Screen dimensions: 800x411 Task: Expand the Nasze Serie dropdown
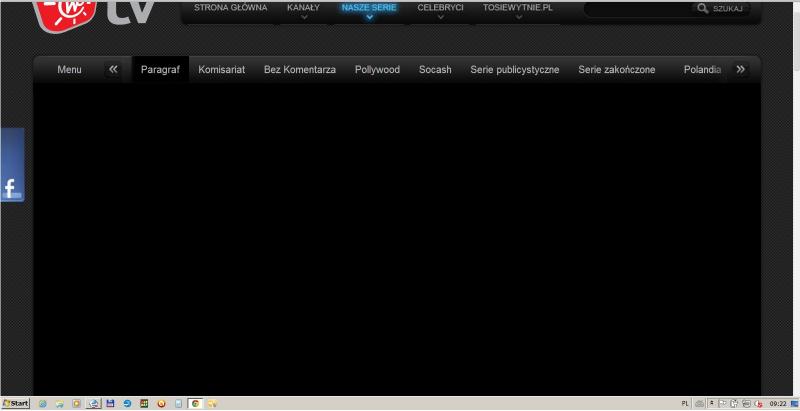[x=368, y=10]
